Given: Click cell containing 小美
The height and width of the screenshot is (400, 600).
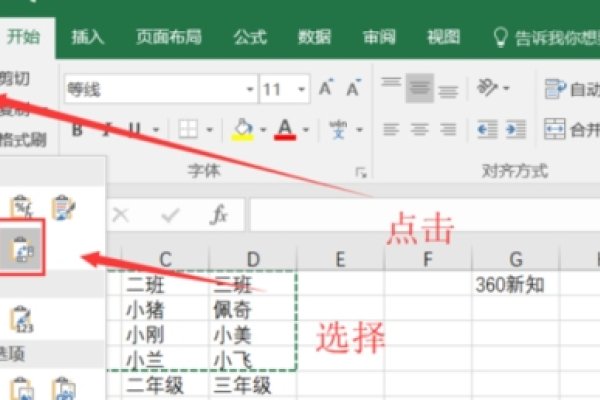Looking at the screenshot, I should click(253, 335).
